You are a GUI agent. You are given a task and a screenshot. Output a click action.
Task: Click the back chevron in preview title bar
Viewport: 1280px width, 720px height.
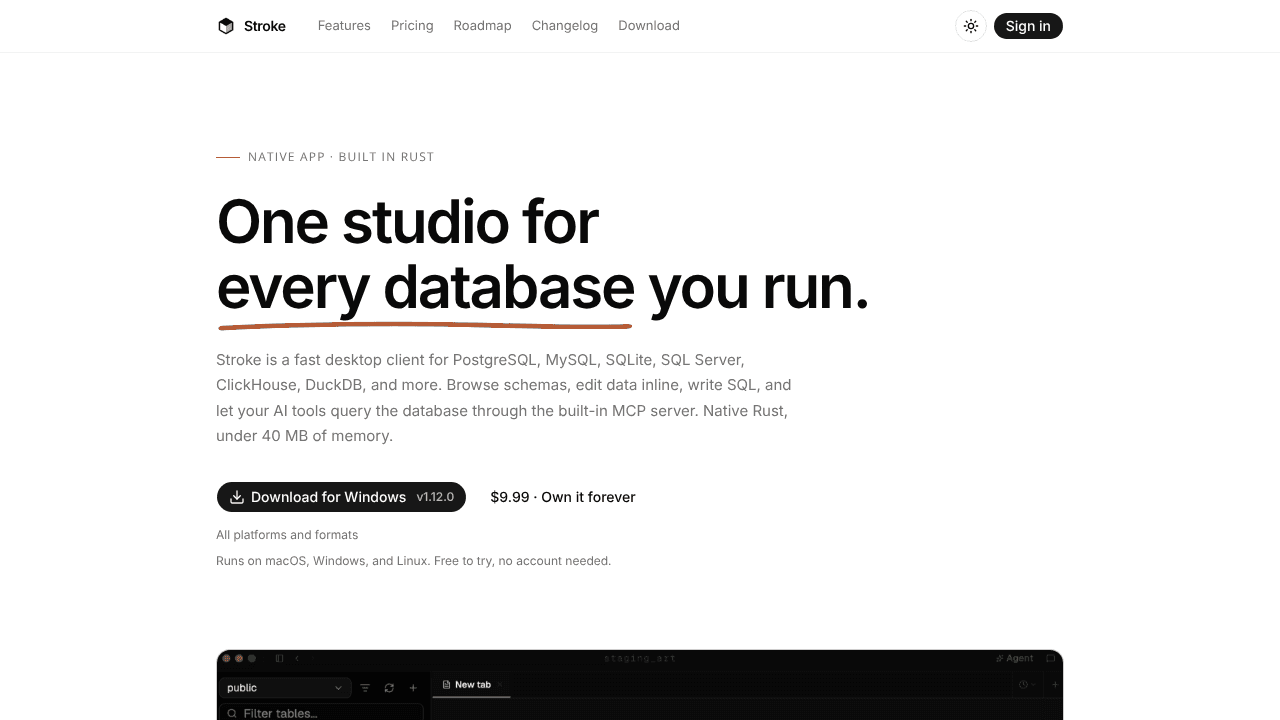coord(297,658)
